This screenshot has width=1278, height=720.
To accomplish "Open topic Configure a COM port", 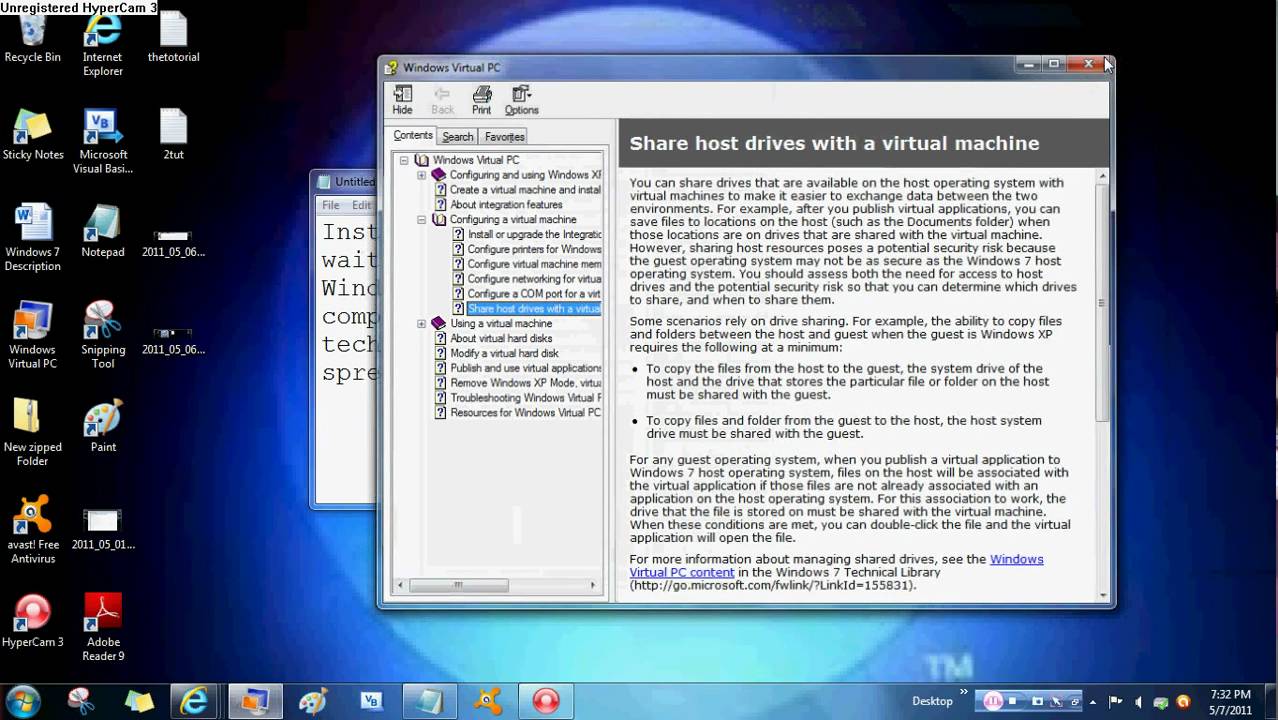I will 534,294.
